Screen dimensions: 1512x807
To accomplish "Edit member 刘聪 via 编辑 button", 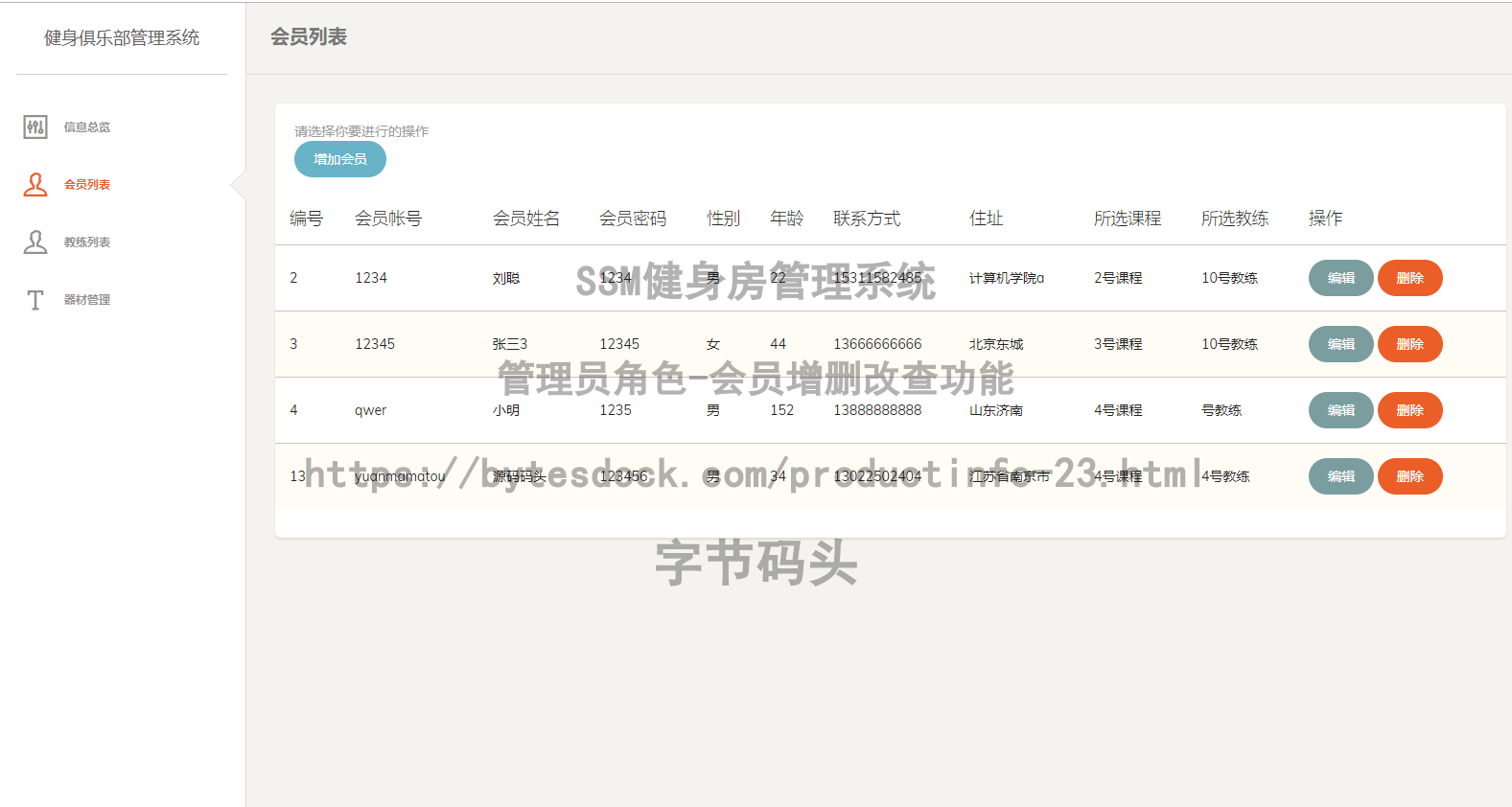I will point(1341,278).
